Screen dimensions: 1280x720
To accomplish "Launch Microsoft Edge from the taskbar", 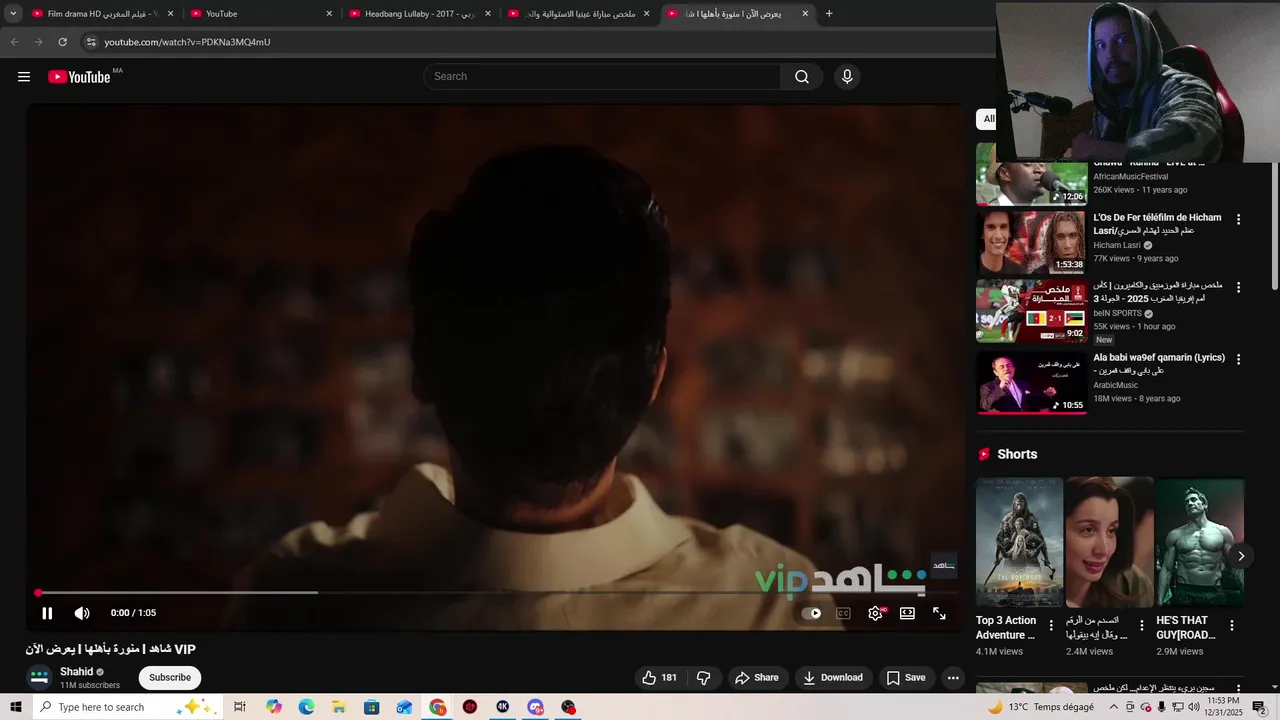I will [307, 707].
